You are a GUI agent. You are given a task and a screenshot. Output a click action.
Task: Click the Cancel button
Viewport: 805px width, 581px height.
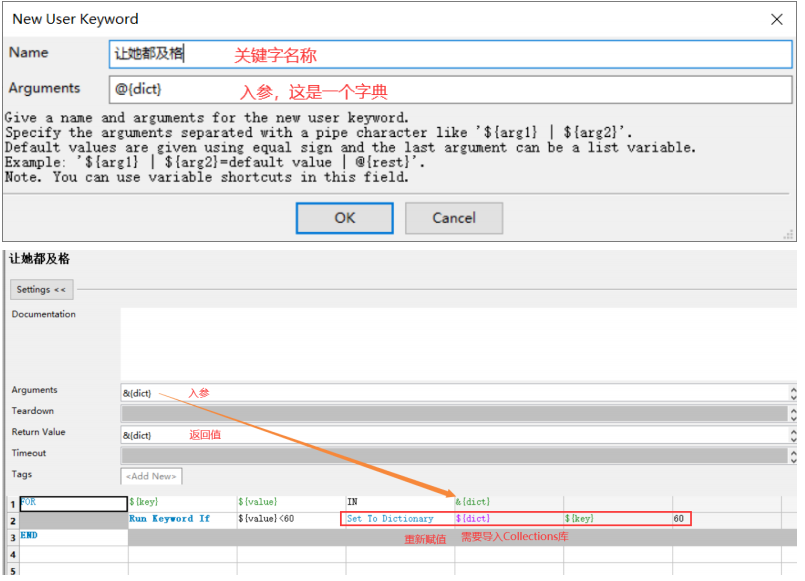point(454,218)
